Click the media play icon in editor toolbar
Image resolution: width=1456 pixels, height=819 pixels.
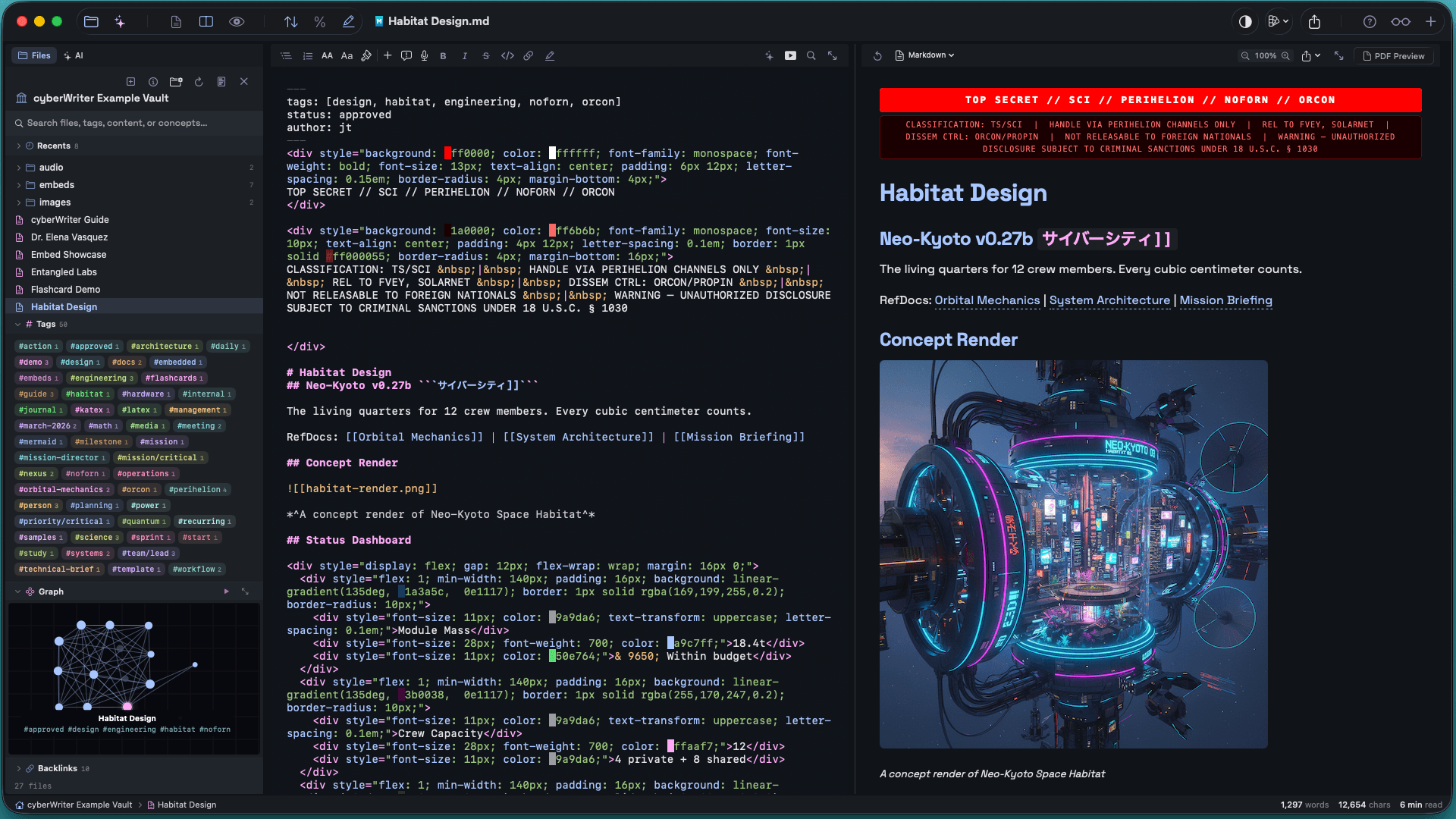coord(790,56)
